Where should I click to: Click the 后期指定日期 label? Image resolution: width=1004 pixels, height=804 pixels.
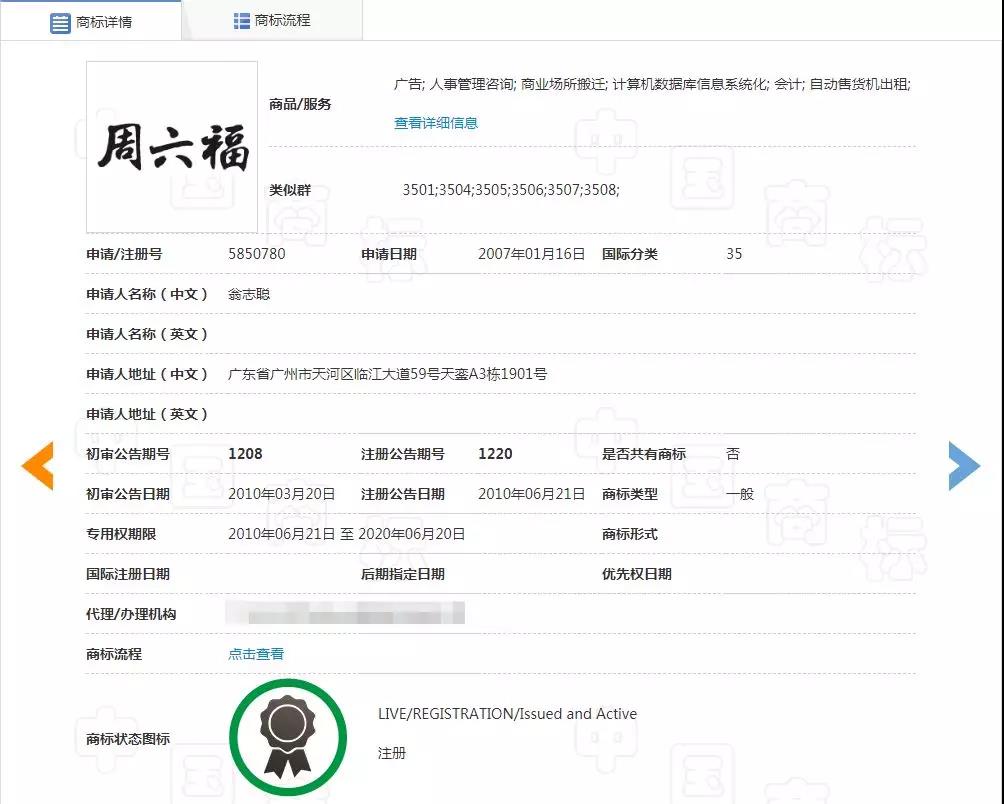(403, 574)
